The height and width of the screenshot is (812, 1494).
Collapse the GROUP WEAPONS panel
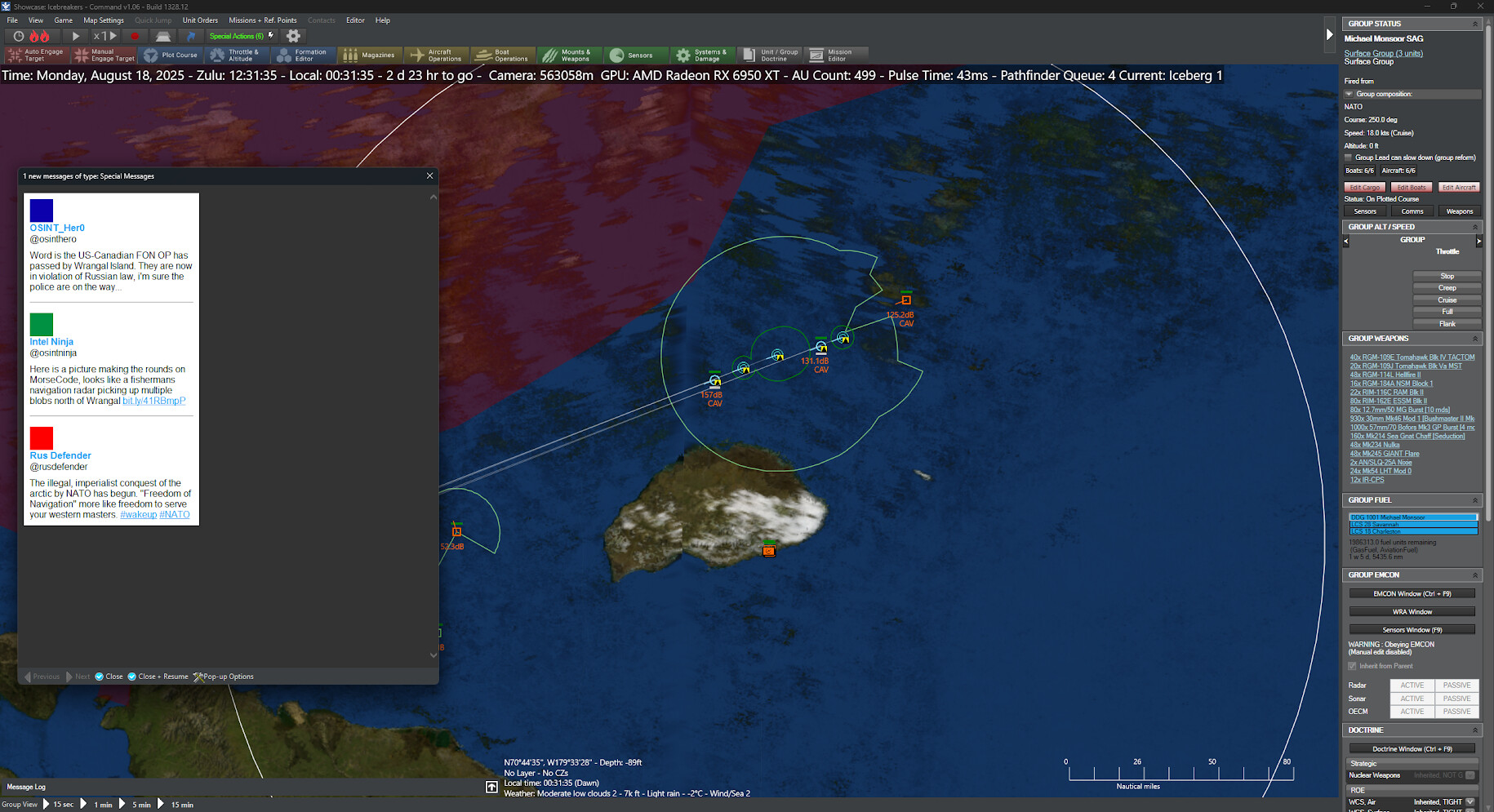[1476, 338]
